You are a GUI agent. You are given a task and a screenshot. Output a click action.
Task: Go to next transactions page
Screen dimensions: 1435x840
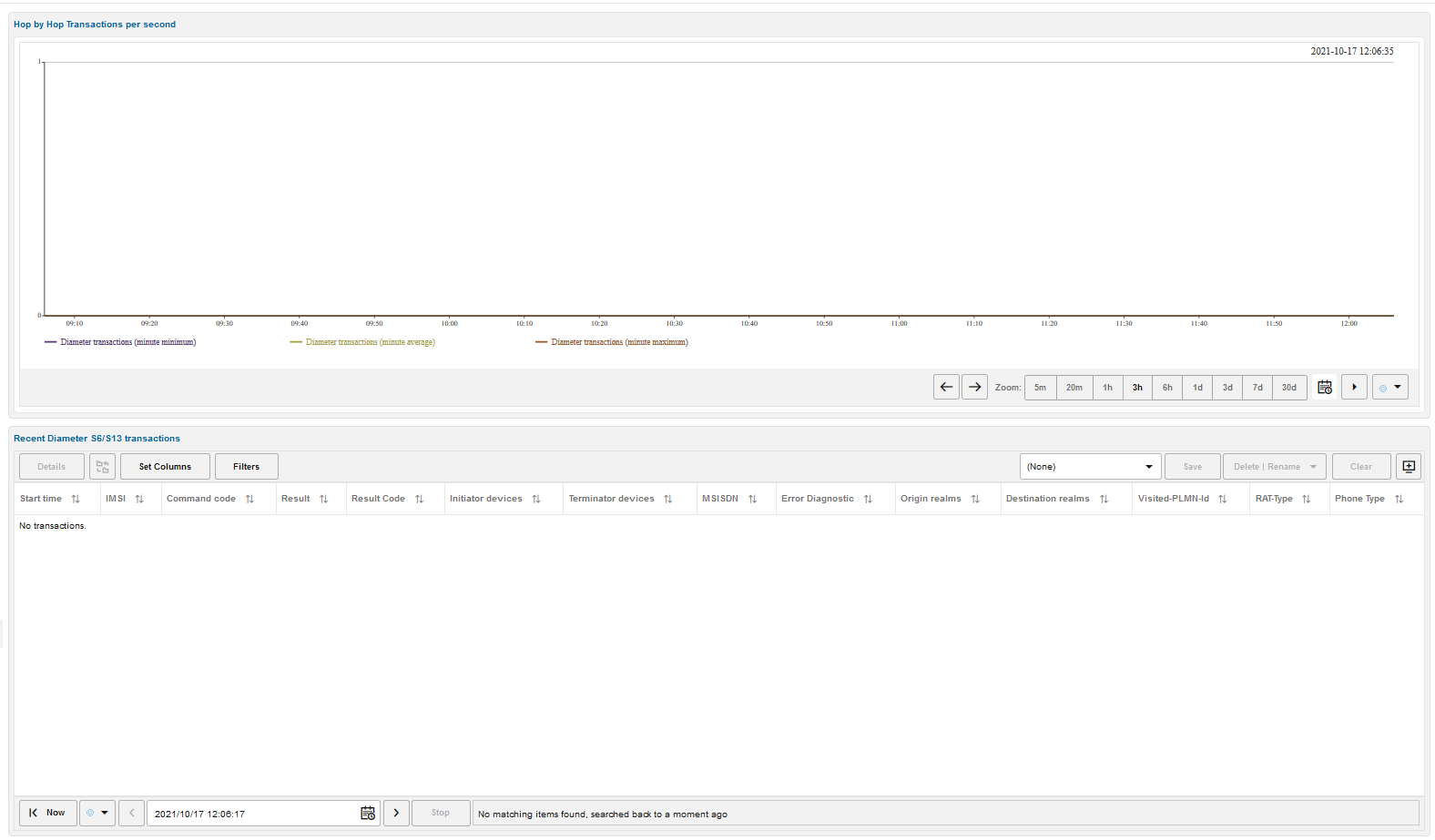click(x=396, y=813)
